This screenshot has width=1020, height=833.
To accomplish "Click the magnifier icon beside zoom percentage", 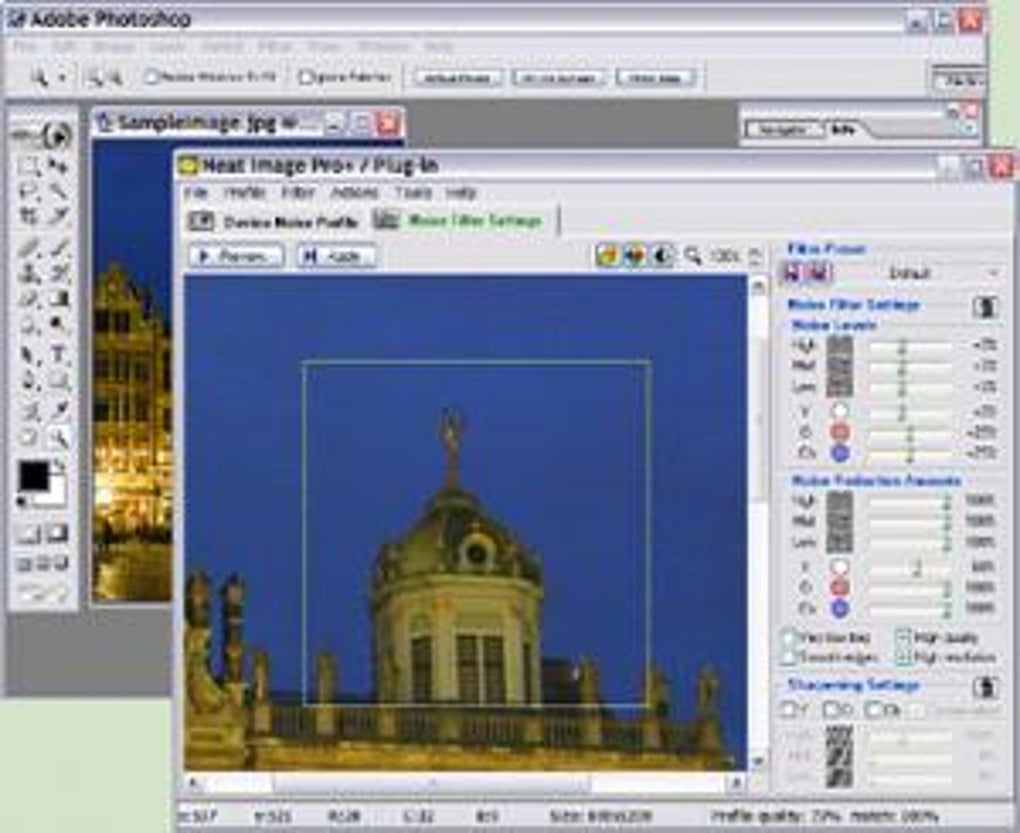I will coord(693,256).
